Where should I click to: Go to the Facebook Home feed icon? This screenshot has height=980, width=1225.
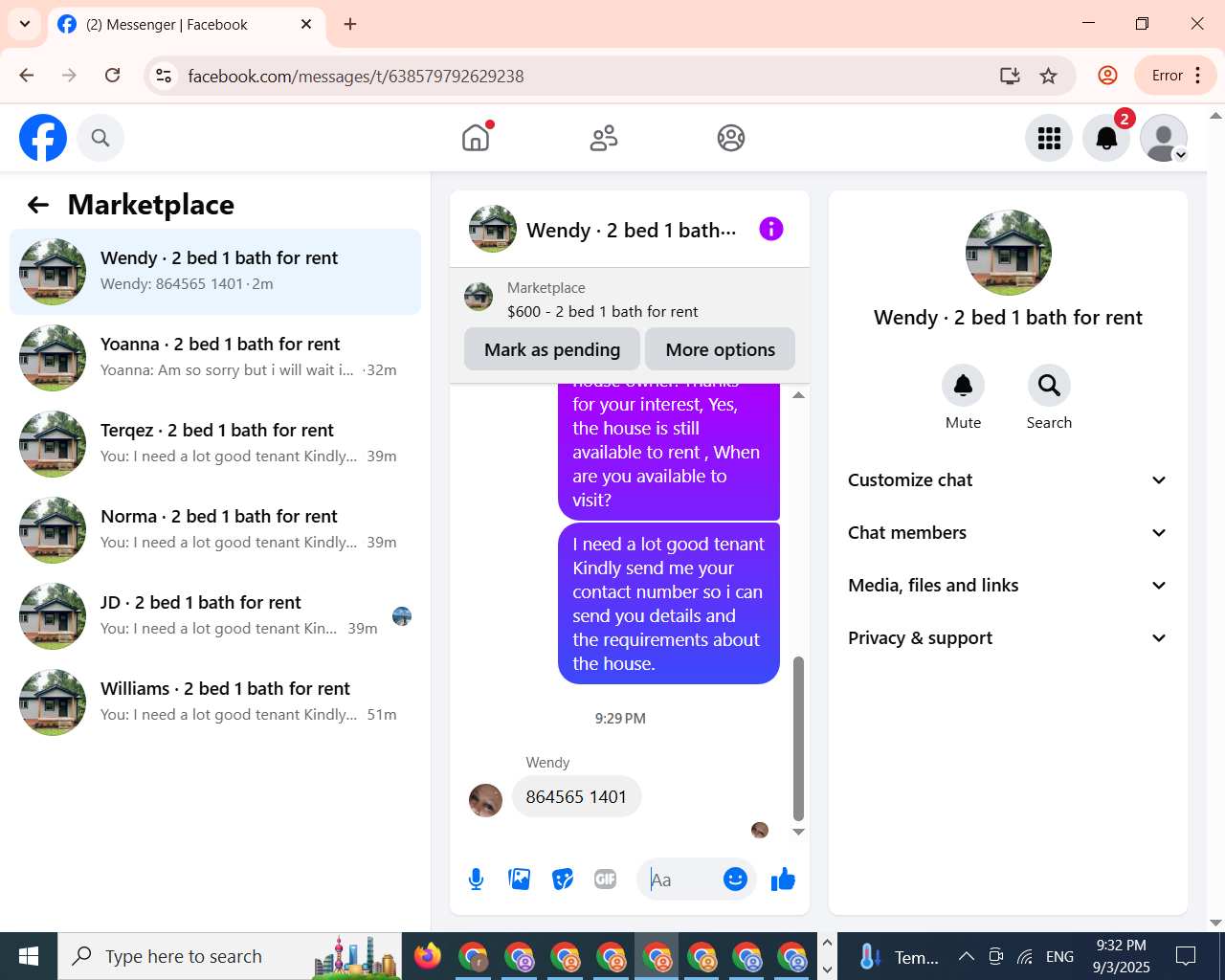476,138
